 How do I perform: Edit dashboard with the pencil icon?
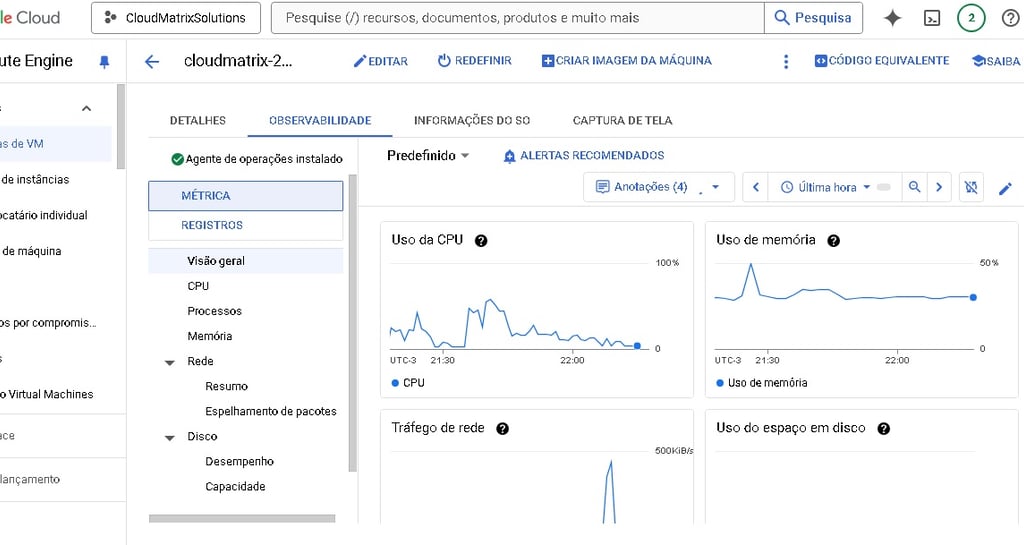click(1005, 189)
